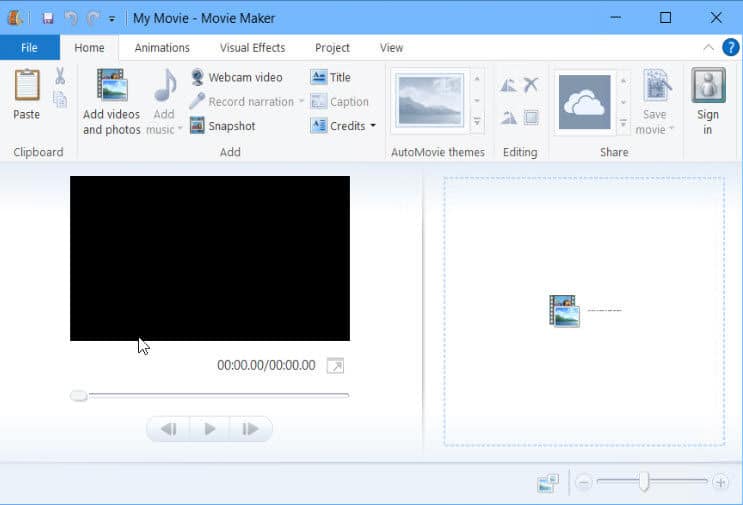Screen dimensions: 743x505
Task: Click the Rotate right editing icon
Action: pyautogui.click(x=508, y=117)
